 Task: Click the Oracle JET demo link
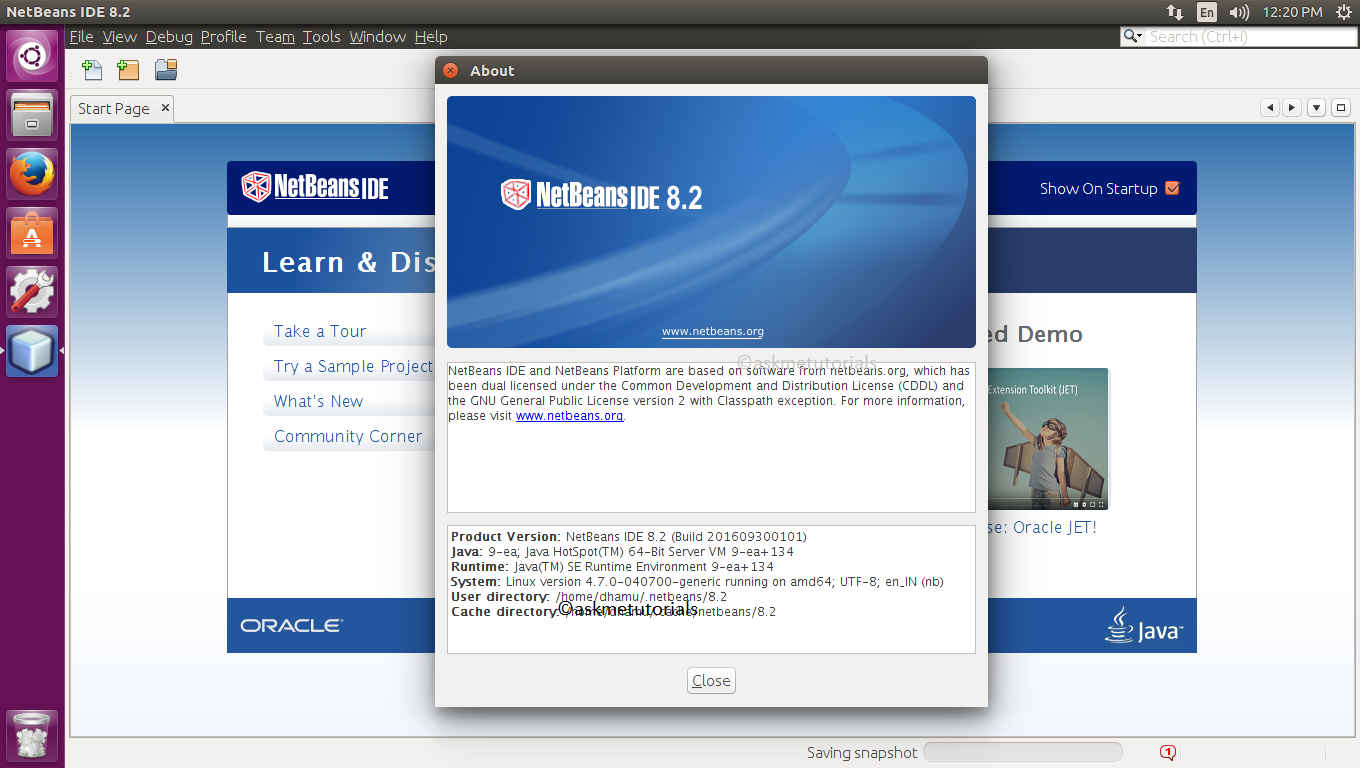tap(1042, 527)
